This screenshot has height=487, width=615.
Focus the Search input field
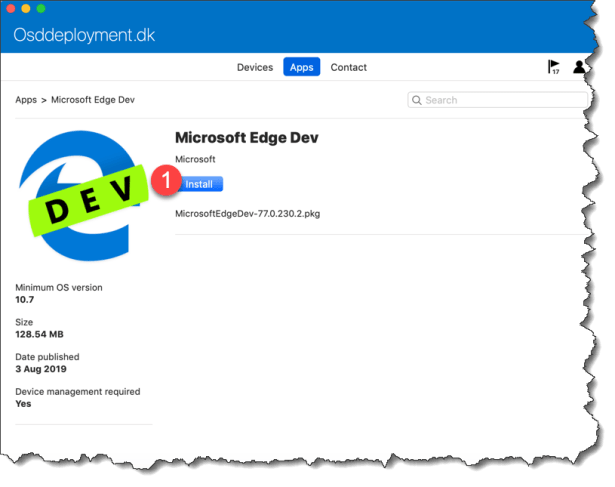point(500,100)
